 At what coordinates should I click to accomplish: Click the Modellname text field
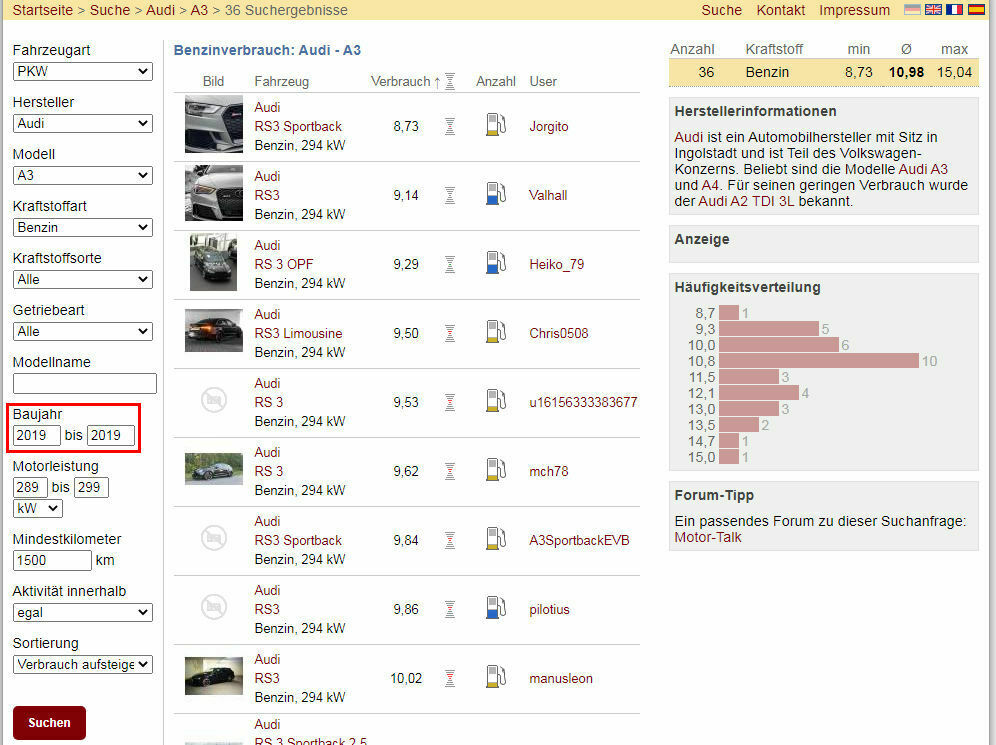coord(85,383)
